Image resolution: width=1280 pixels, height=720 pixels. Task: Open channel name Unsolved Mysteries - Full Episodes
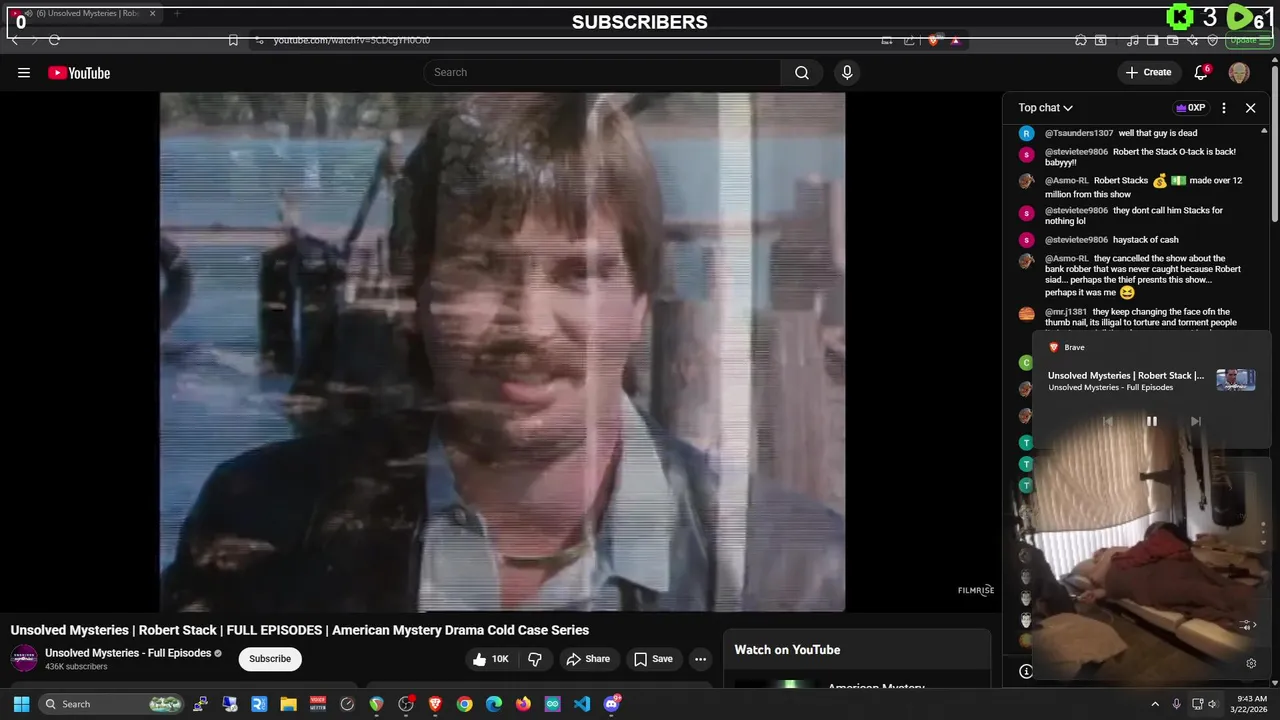click(x=128, y=653)
